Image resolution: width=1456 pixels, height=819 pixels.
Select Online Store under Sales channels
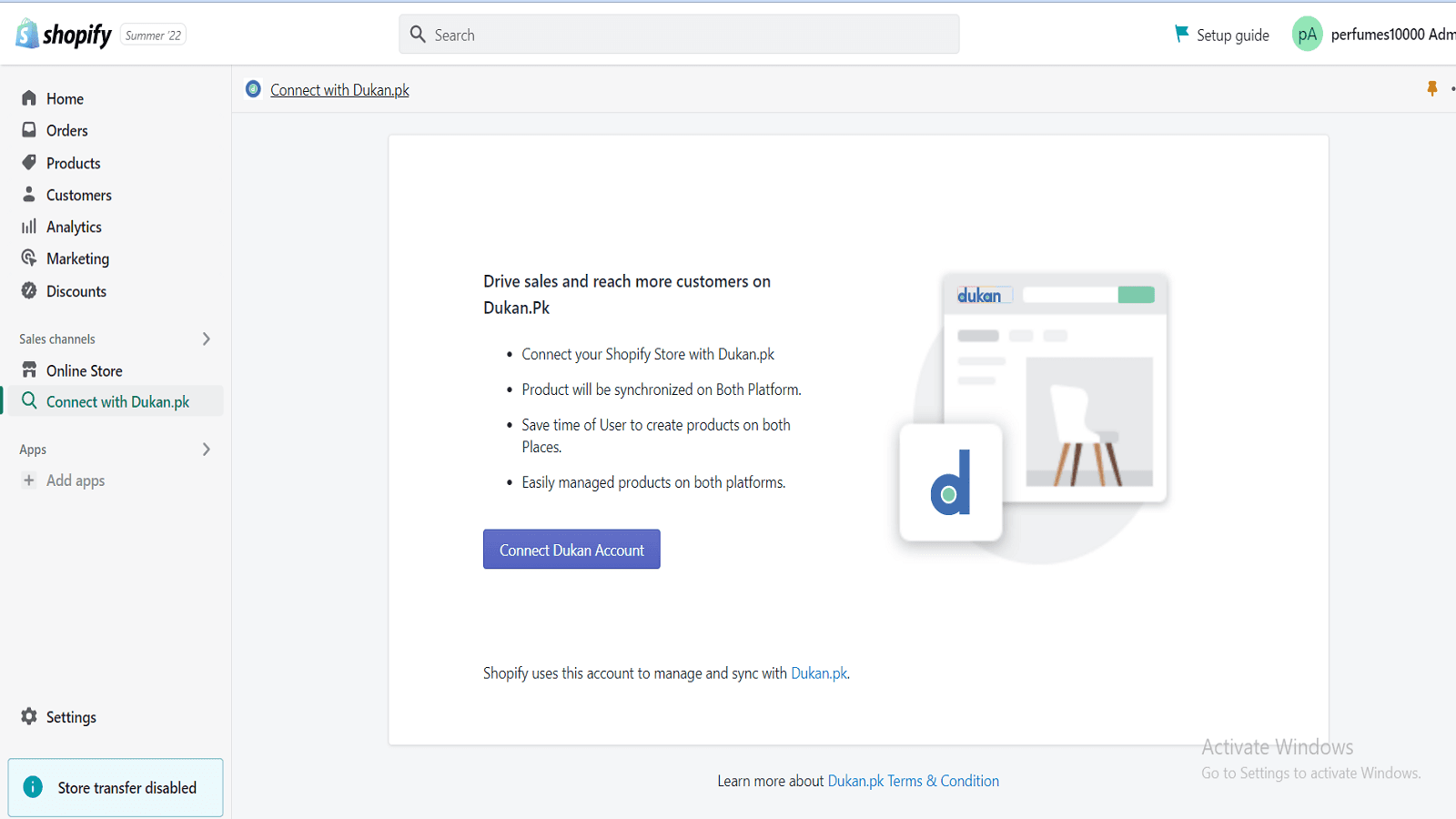(x=85, y=370)
